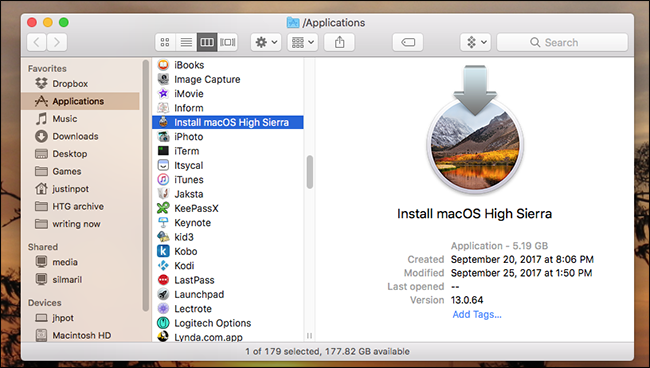Open Downloads in the sidebar
The width and height of the screenshot is (650, 368).
[x=80, y=136]
